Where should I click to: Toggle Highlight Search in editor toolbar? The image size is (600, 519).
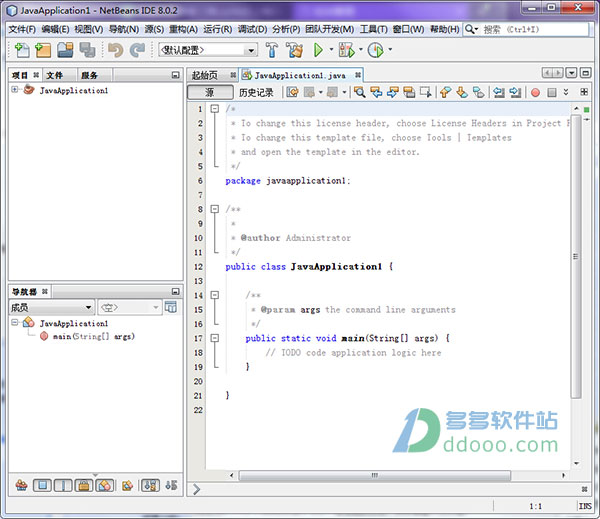[409, 92]
